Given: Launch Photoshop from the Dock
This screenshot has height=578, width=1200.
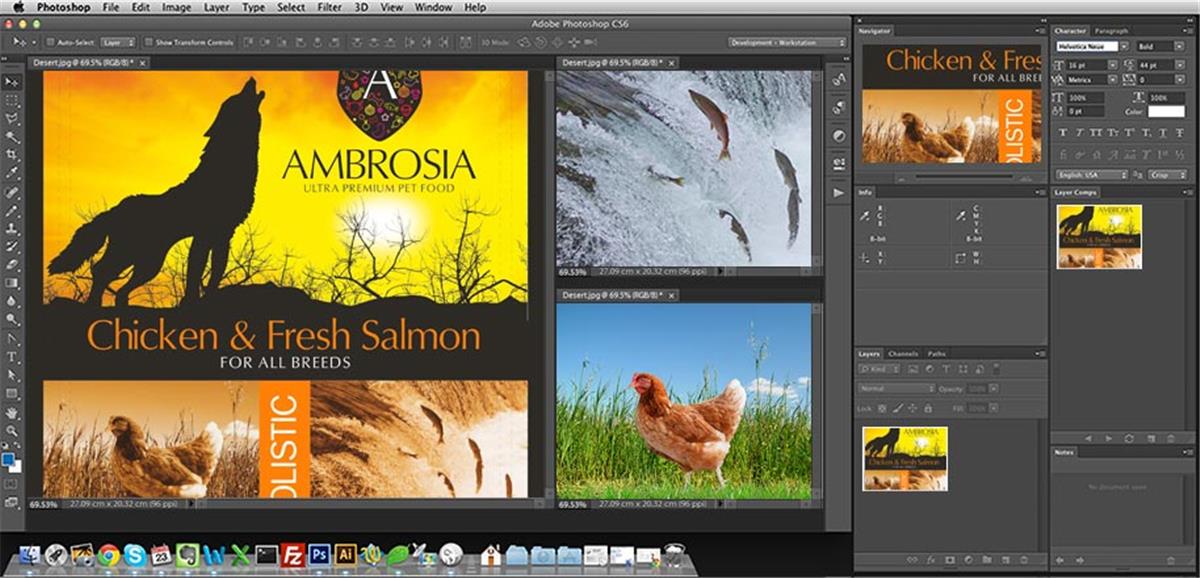Looking at the screenshot, I should coord(319,555).
